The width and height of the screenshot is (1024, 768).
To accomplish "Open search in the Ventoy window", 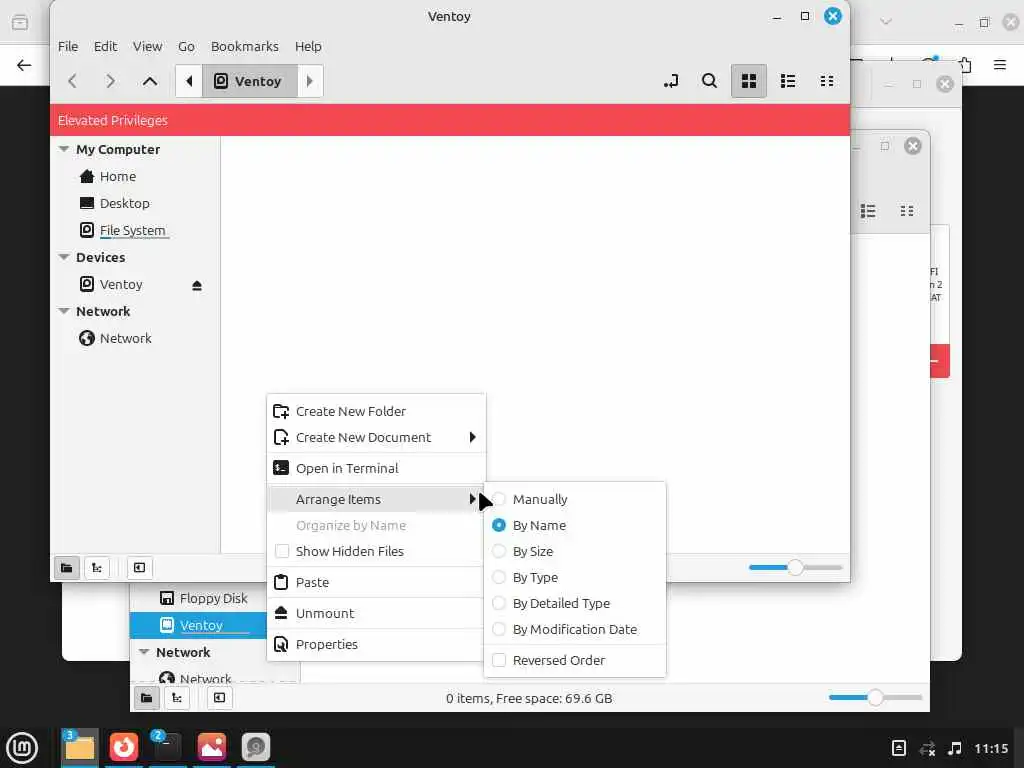I will click(x=709, y=81).
